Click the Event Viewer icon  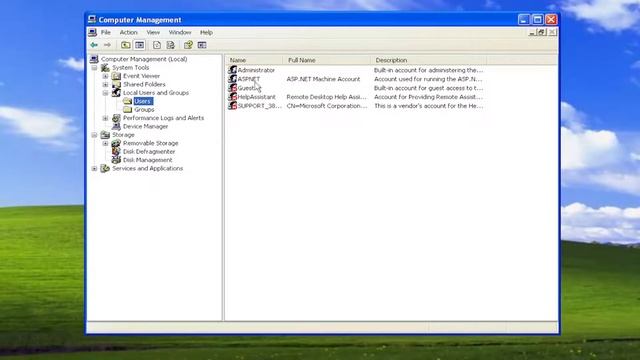click(116, 76)
